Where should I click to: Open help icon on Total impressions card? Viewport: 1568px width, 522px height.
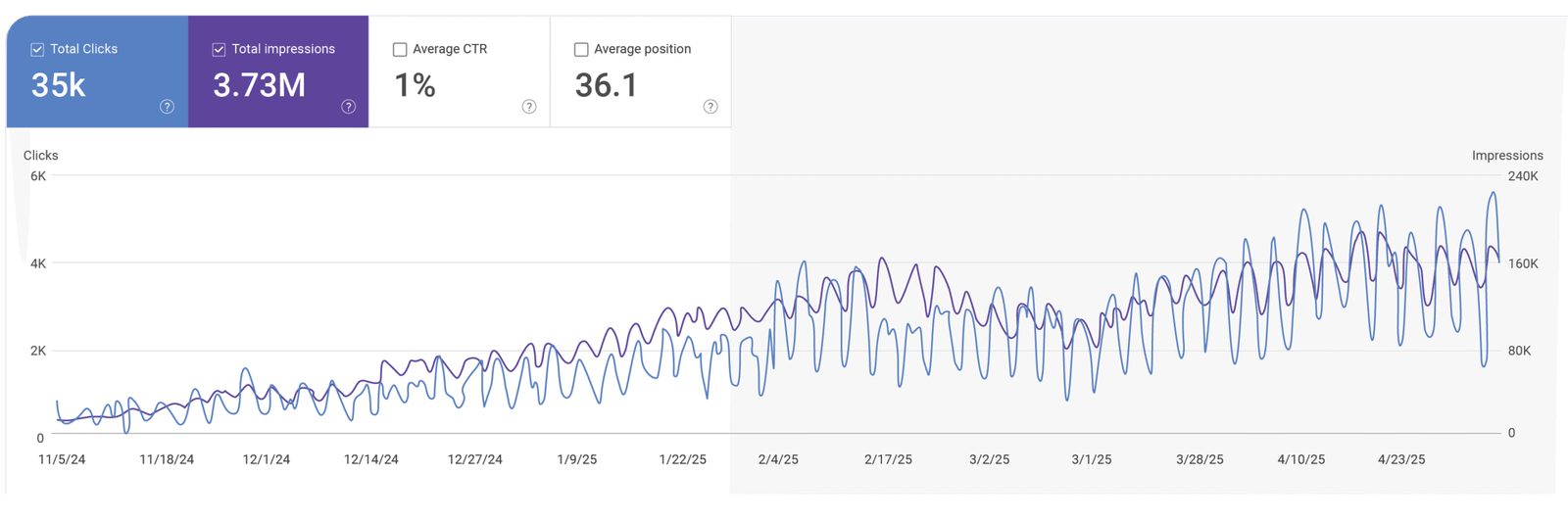pyautogui.click(x=348, y=107)
